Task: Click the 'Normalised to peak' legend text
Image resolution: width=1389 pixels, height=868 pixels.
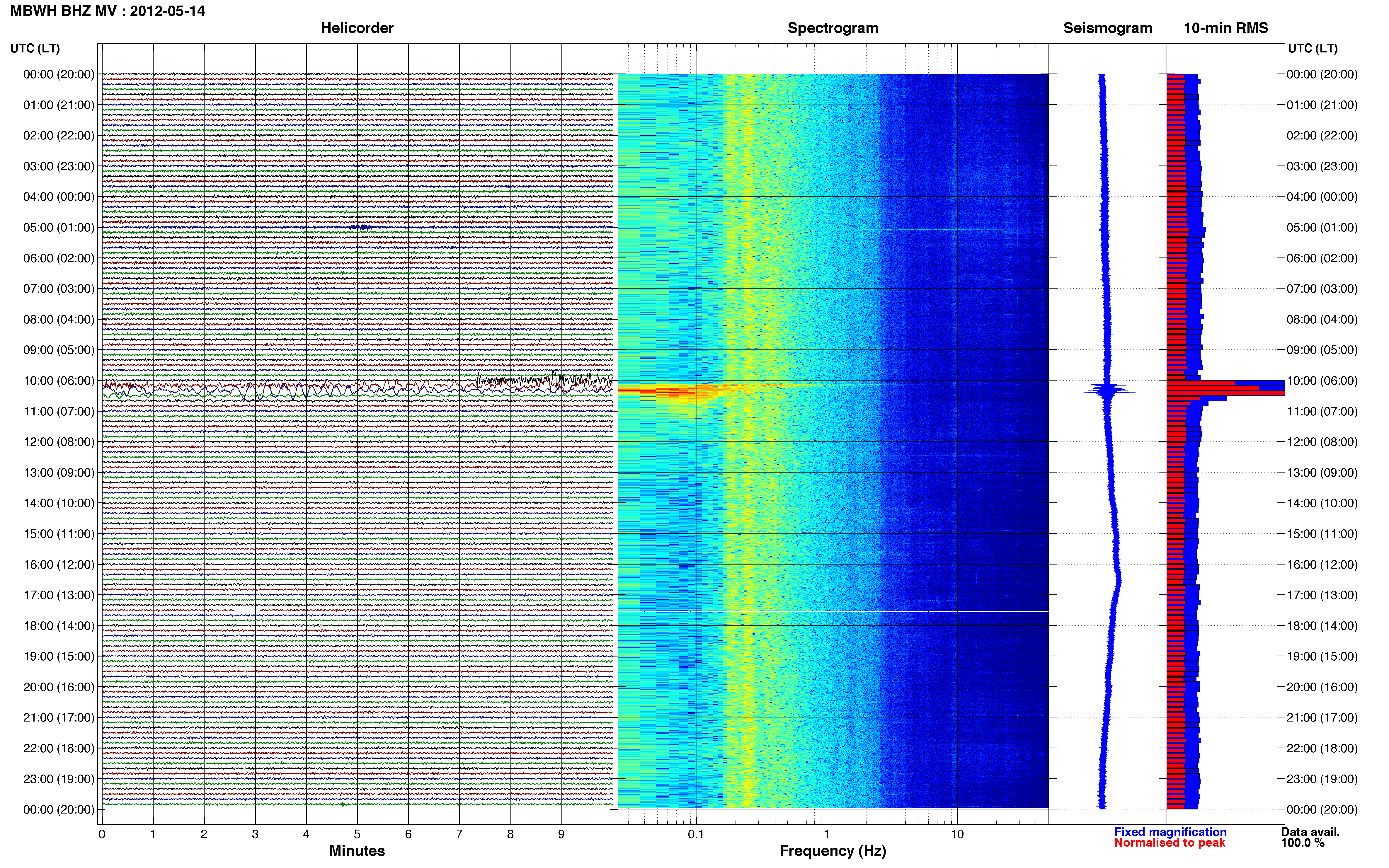Action: pos(1170,843)
